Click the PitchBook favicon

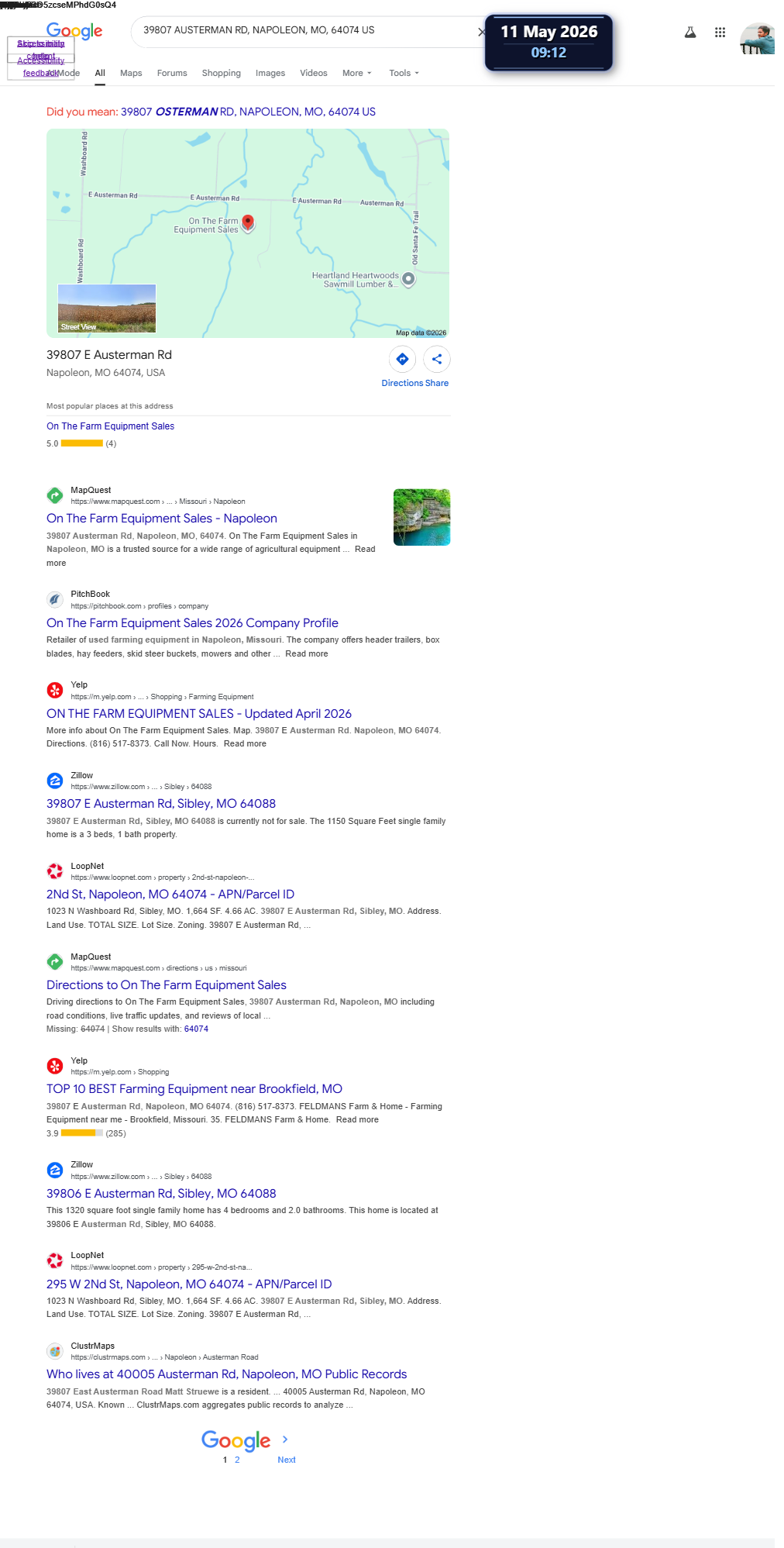[55, 599]
